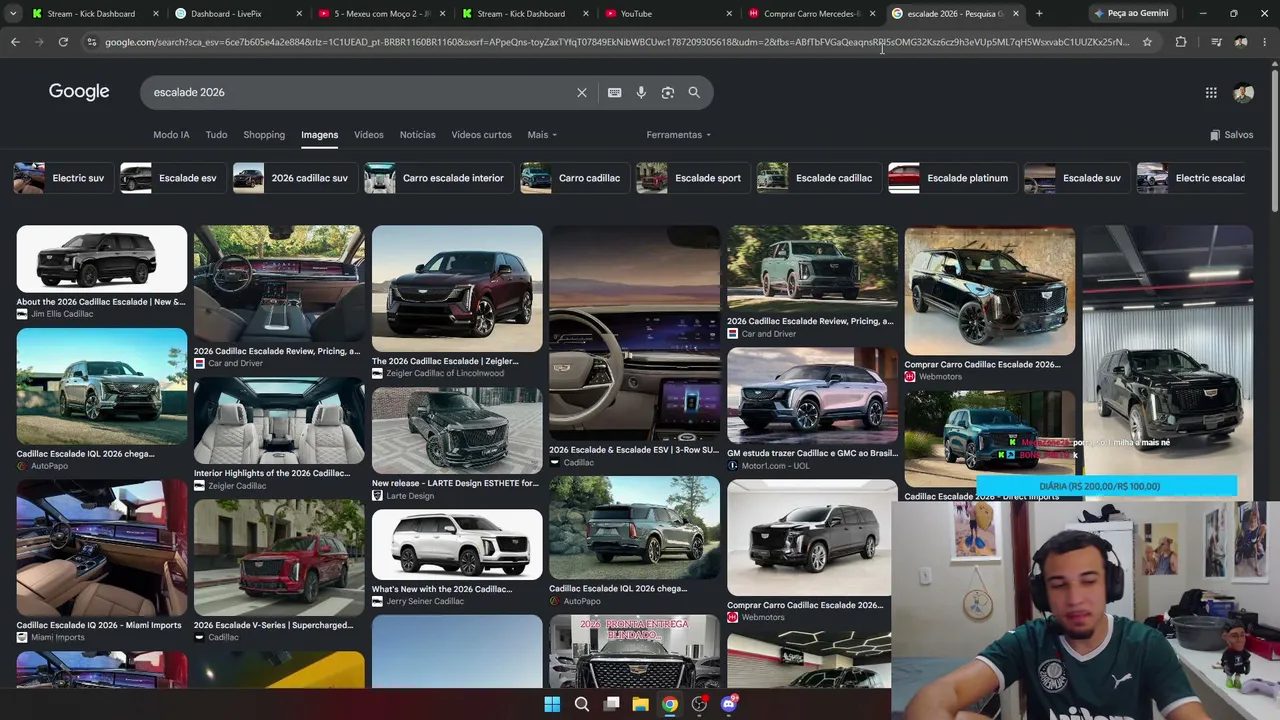Select the Tudo search tab
This screenshot has height=720, width=1280.
[216, 135]
